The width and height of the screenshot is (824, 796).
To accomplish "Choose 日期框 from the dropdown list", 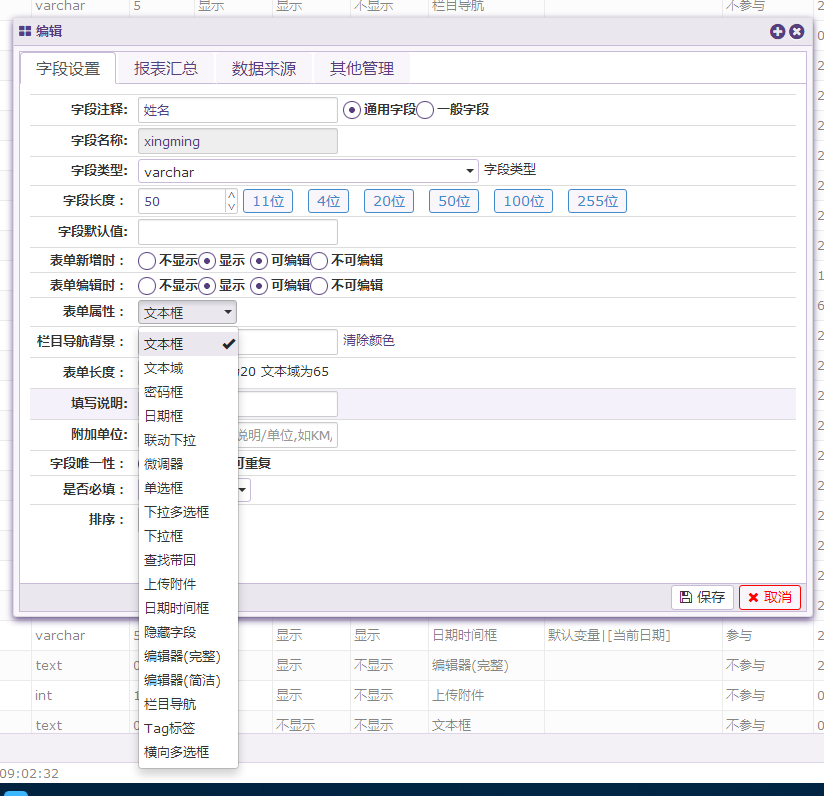I will (x=164, y=416).
